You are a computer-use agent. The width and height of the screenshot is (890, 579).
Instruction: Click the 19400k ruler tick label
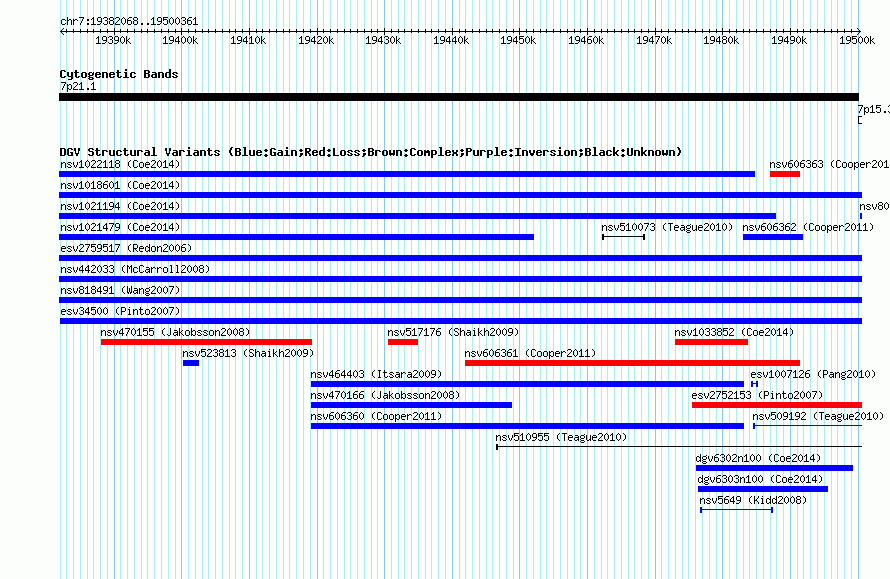click(x=180, y=40)
